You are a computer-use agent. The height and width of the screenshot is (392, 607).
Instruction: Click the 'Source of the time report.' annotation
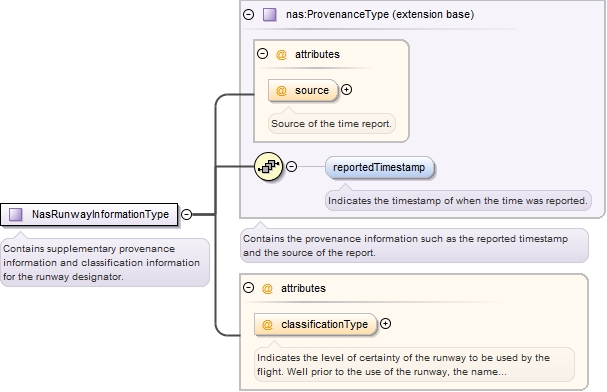coord(331,124)
